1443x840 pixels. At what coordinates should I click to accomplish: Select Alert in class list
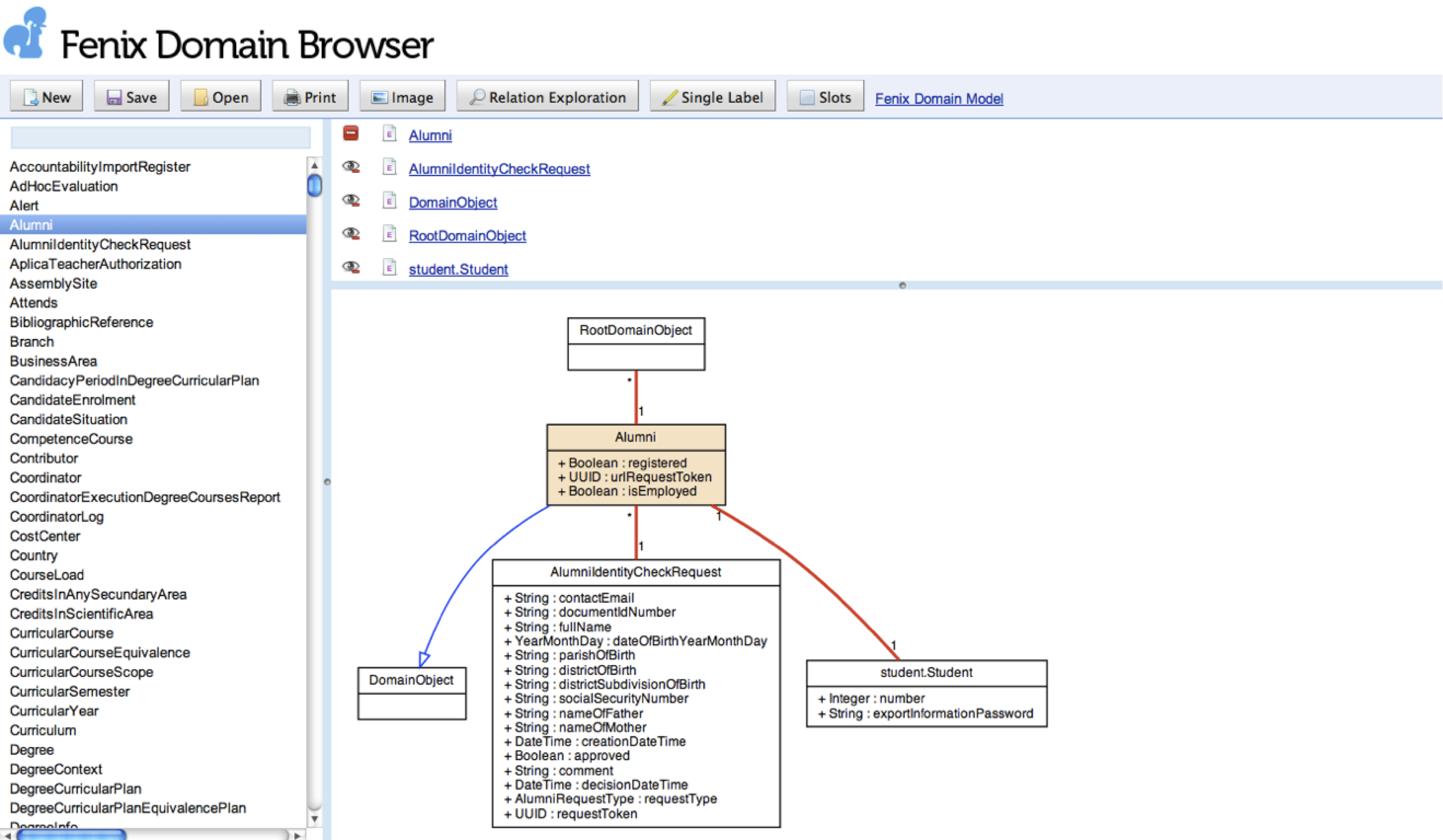(x=24, y=206)
